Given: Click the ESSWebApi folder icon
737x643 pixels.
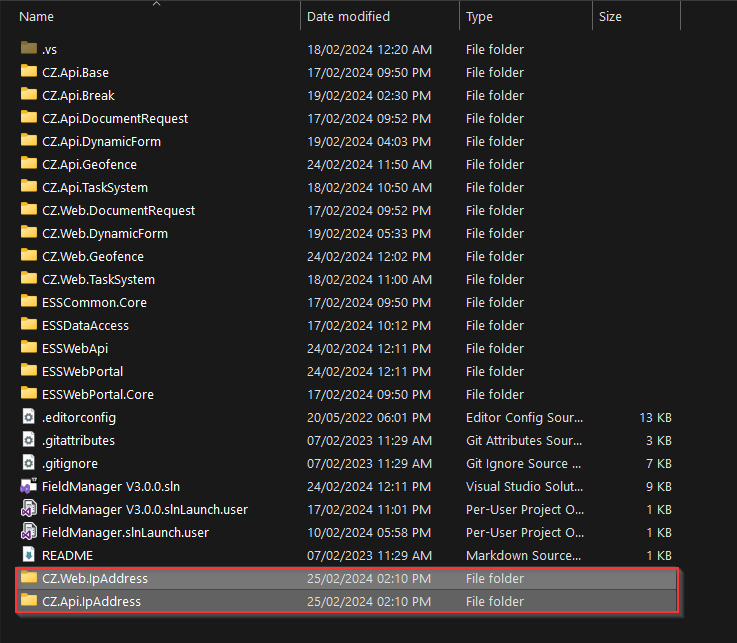Looking at the screenshot, I should pos(29,347).
